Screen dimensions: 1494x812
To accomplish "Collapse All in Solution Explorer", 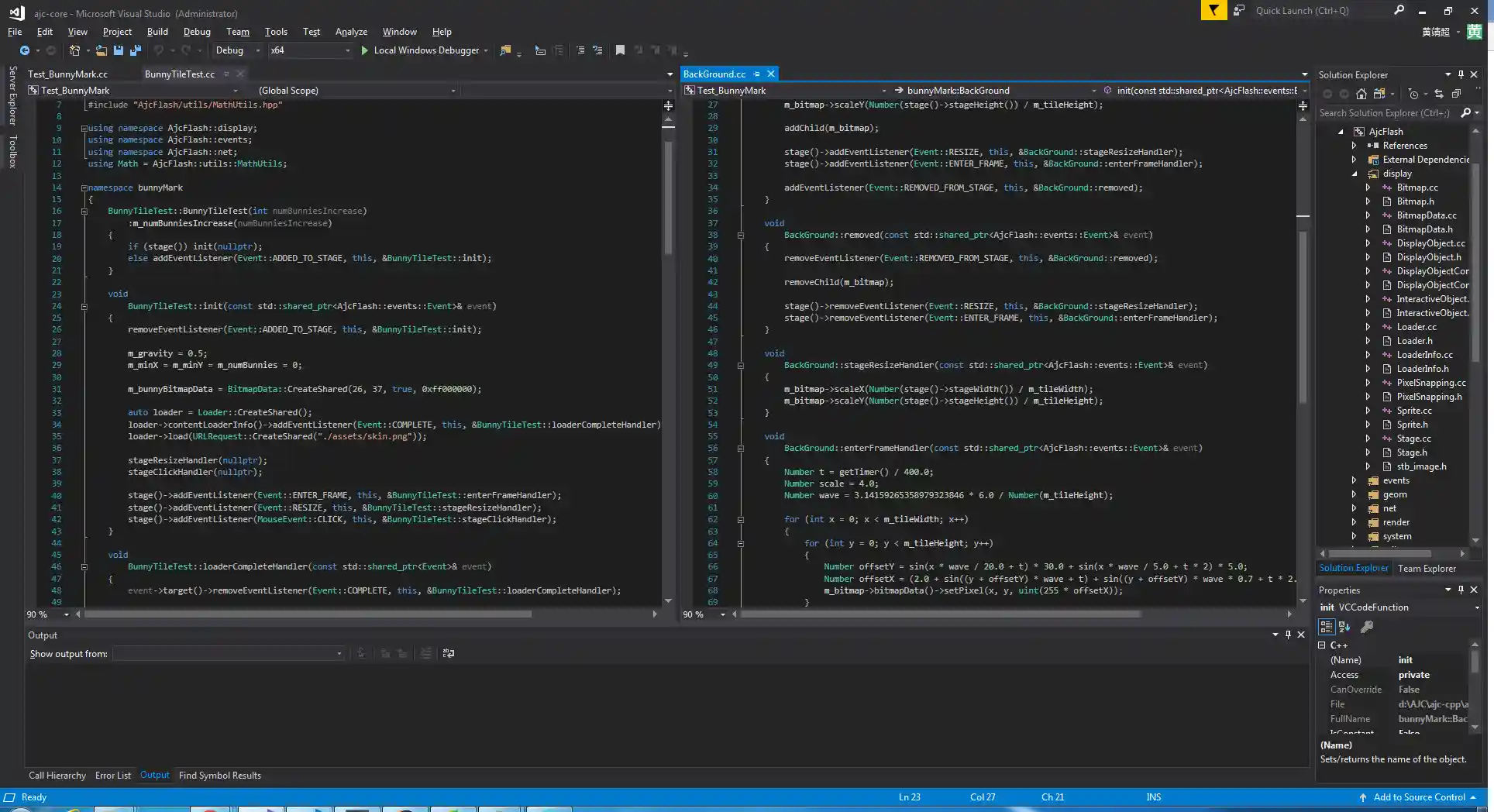I will point(1457,94).
